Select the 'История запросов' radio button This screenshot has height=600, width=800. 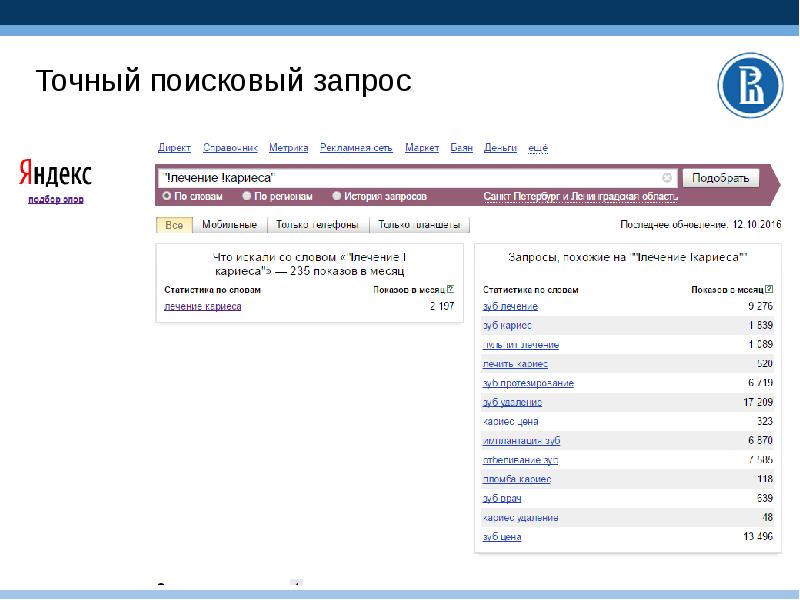337,197
